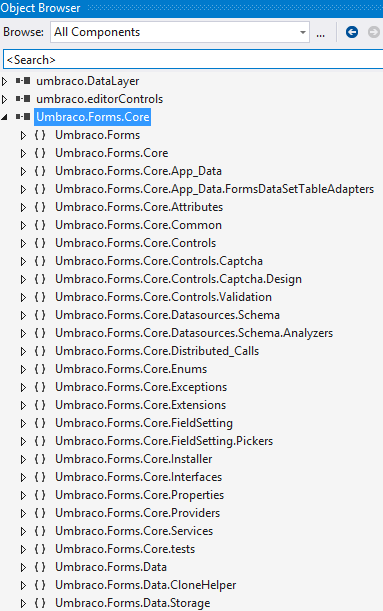This screenshot has width=383, height=611.
Task: Click namespace icon beside Umbraco.Forms.Core.Controls.Captcha
Action: 40,261
